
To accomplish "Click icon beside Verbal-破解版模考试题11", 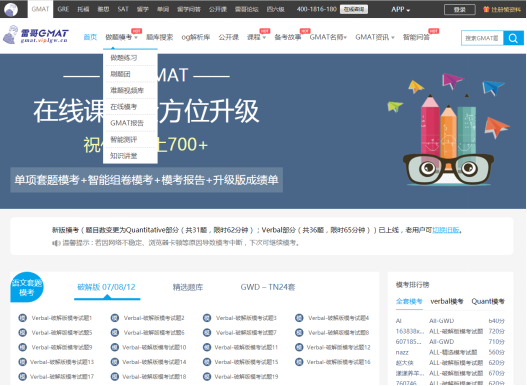I will click(x=207, y=347).
